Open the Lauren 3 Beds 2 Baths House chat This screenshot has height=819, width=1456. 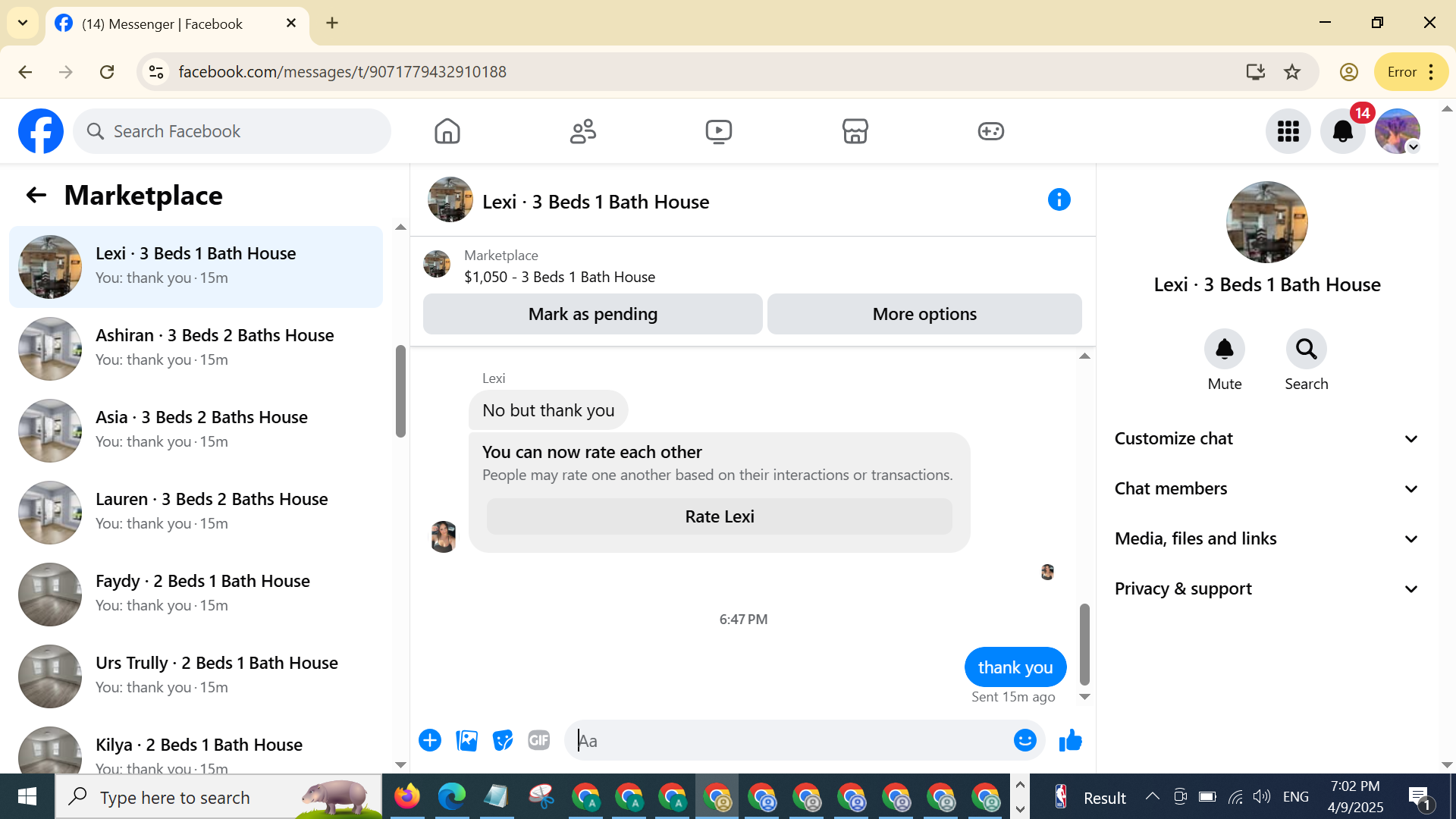tap(196, 512)
